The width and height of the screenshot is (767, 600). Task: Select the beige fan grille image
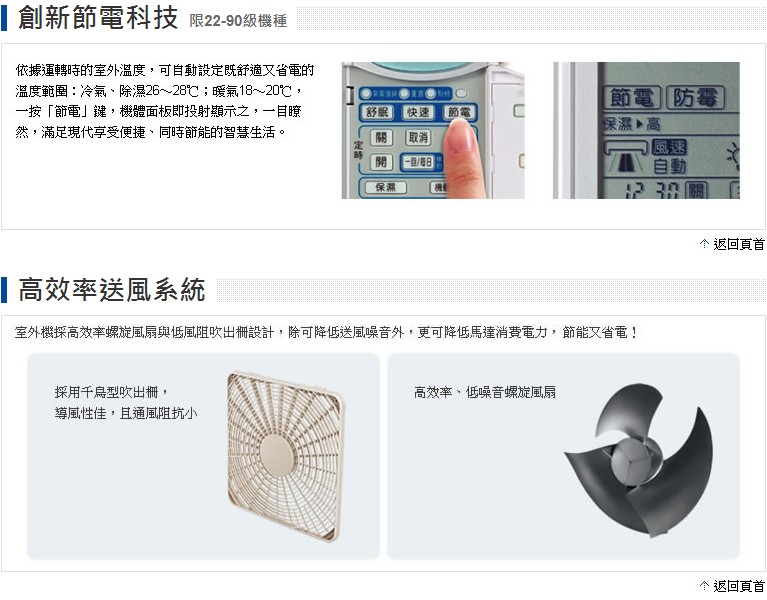(x=286, y=457)
